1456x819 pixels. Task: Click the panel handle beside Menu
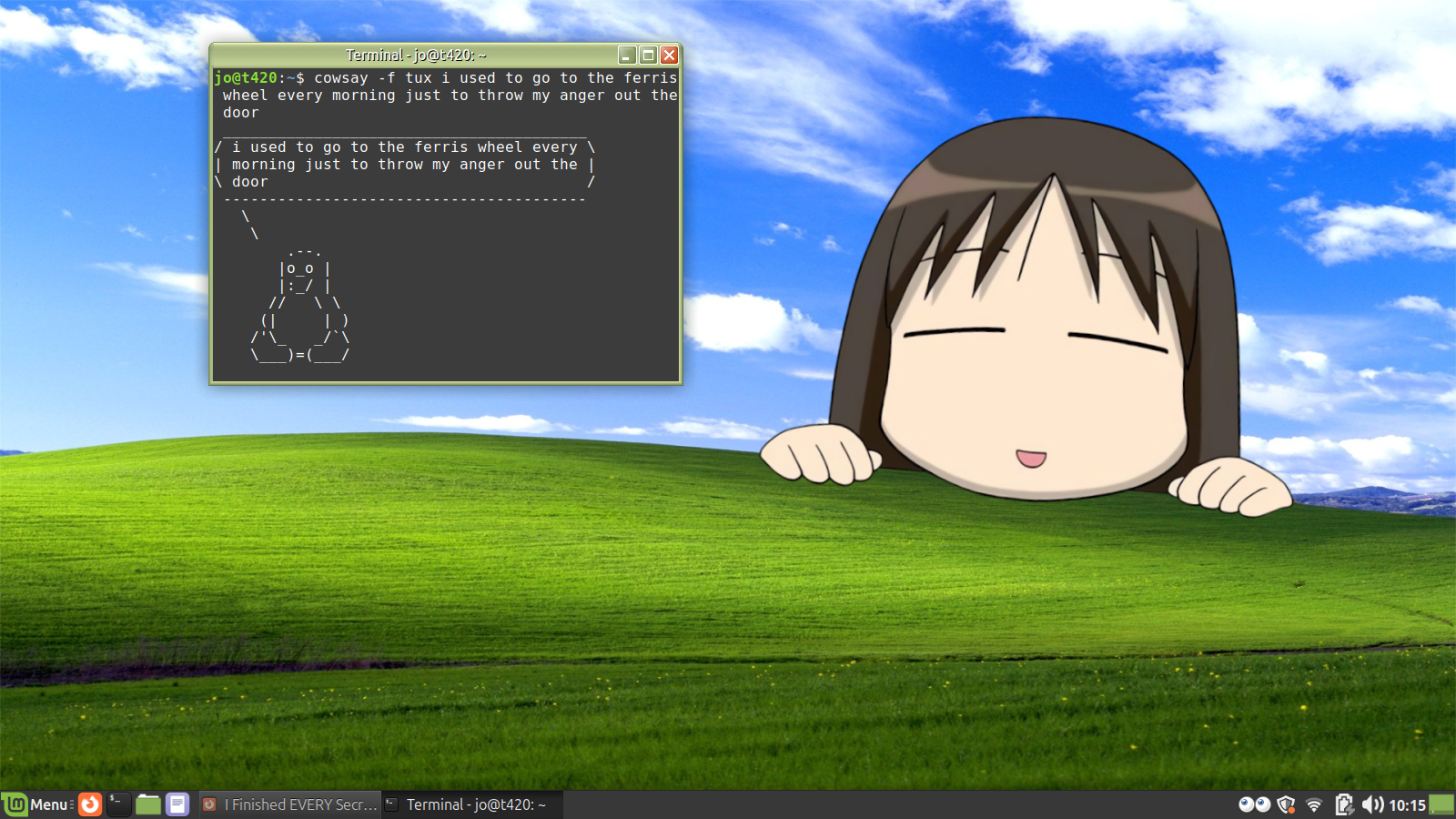[x=72, y=804]
